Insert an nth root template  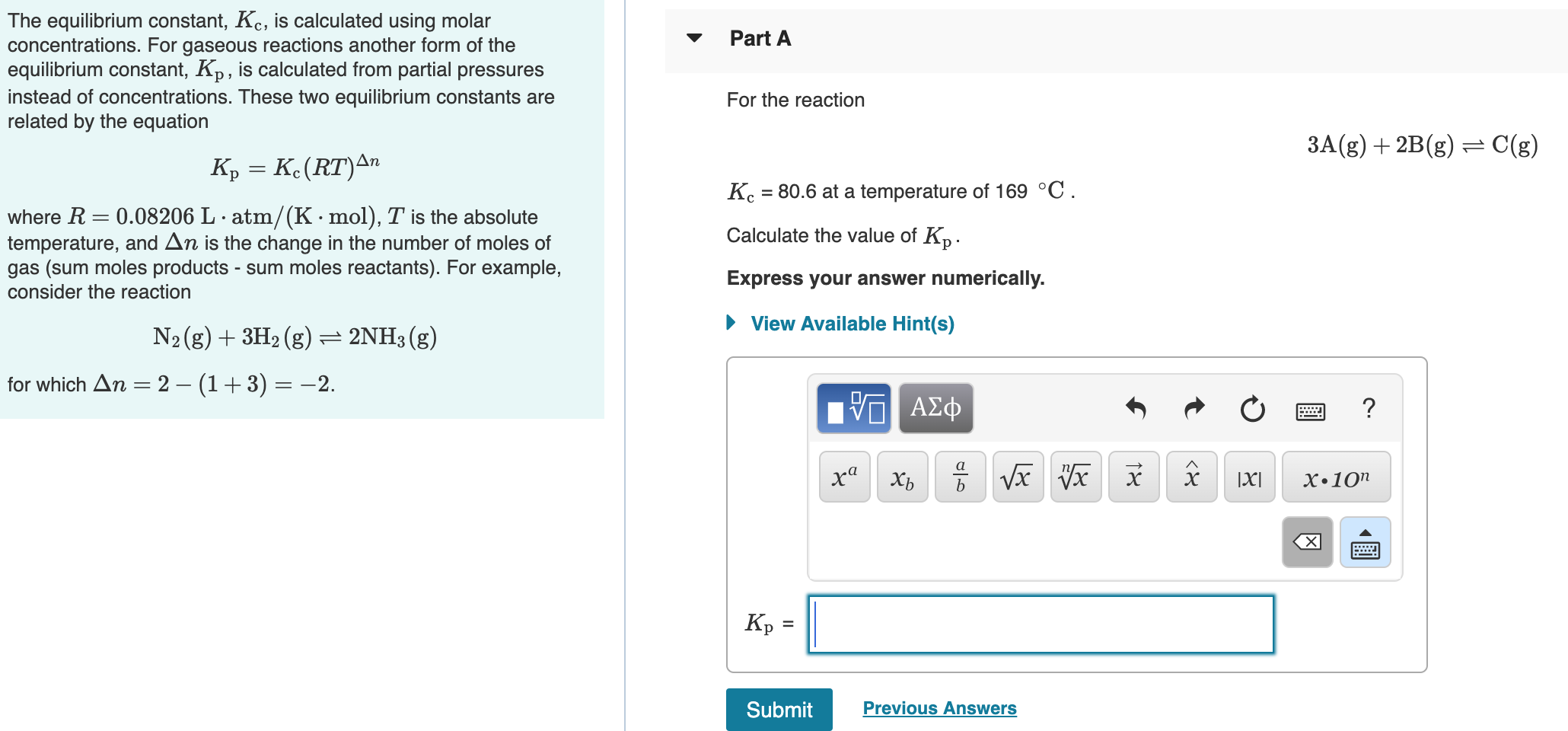click(x=1075, y=477)
